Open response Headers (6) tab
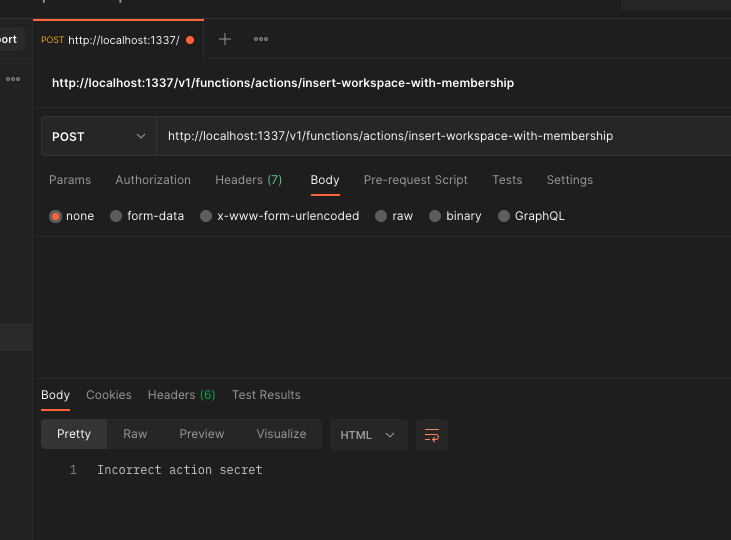 pyautogui.click(x=181, y=395)
